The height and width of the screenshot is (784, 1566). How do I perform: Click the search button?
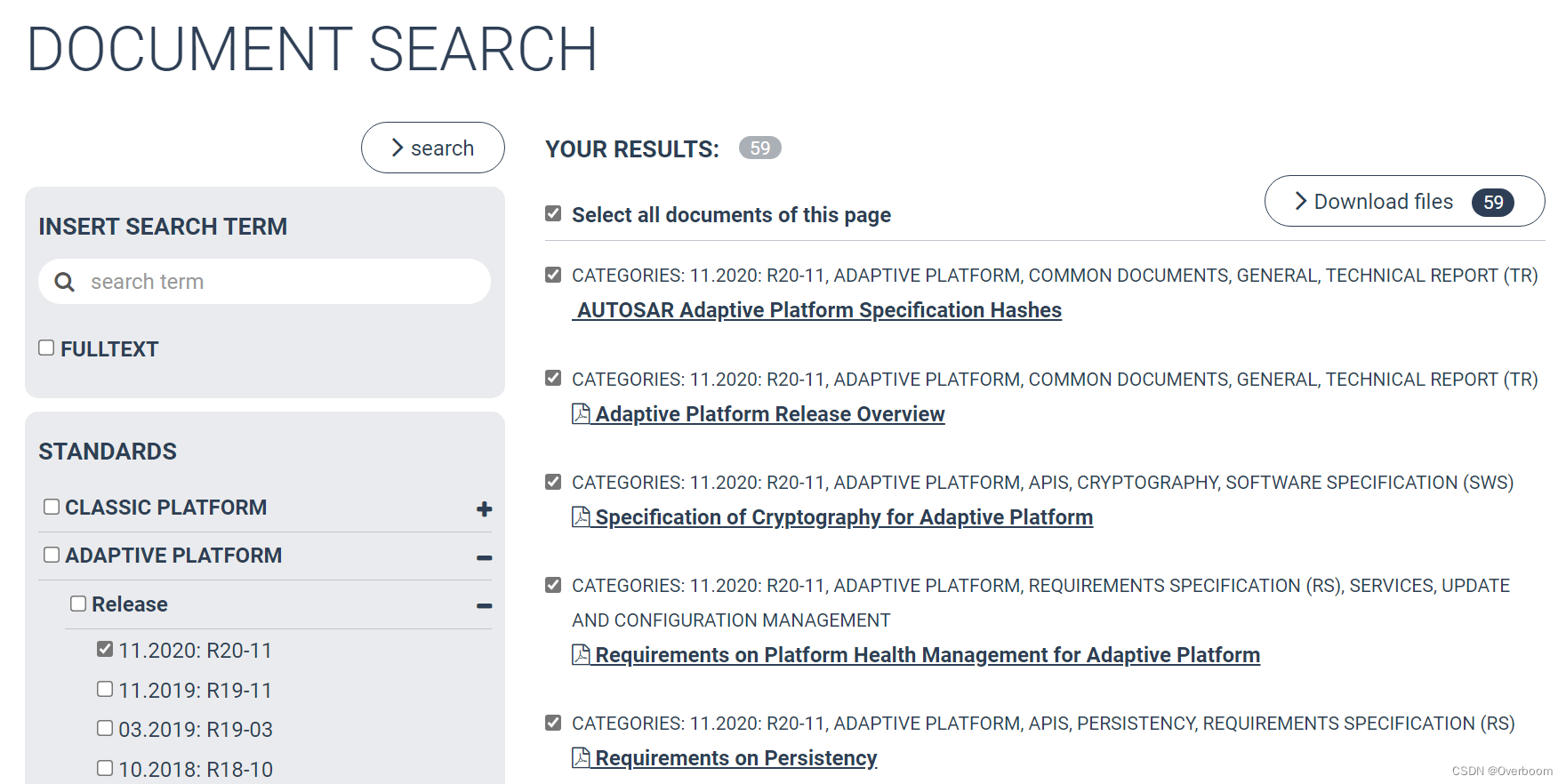433,148
